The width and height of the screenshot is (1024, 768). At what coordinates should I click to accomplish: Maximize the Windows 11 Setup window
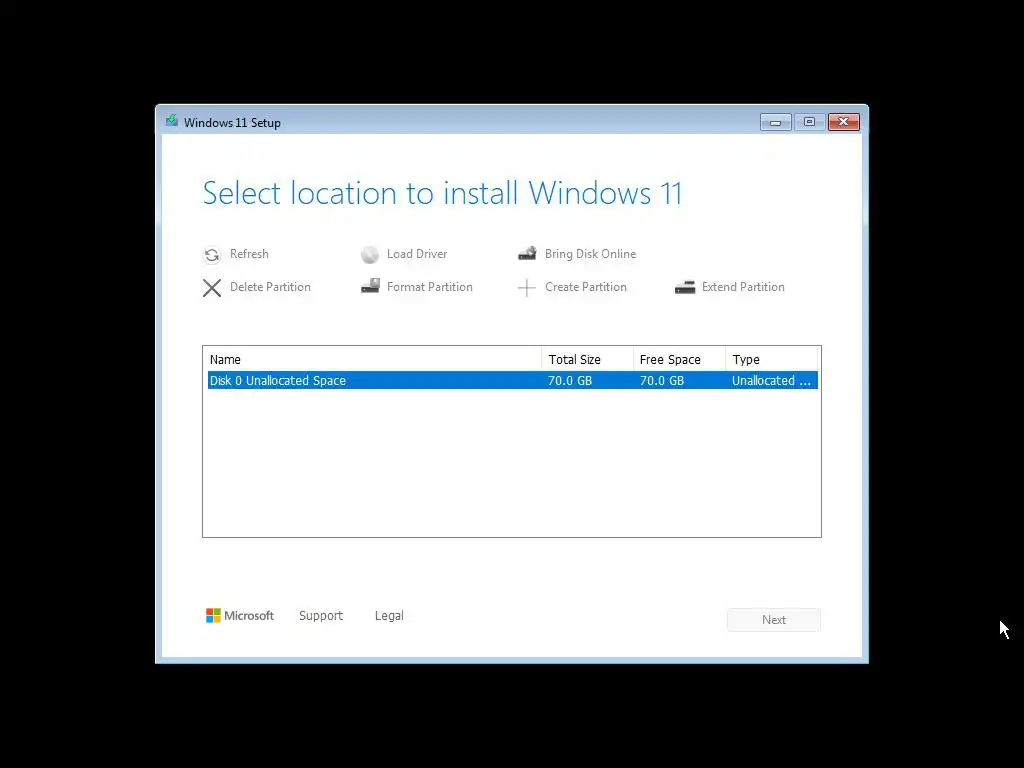[809, 122]
